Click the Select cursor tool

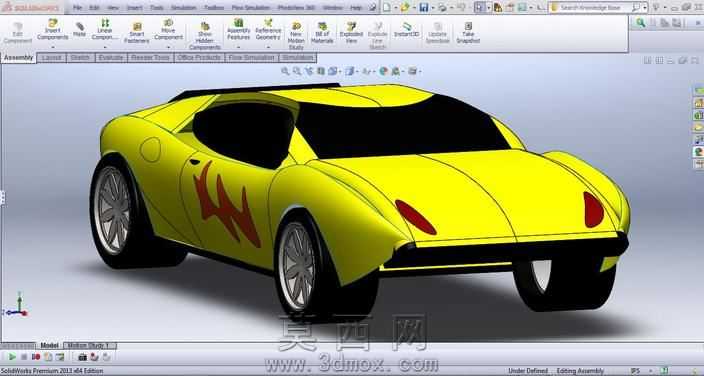click(480, 7)
